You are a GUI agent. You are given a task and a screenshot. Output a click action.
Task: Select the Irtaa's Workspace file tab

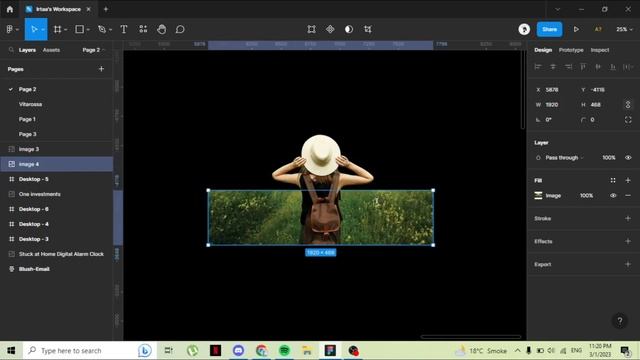pos(58,9)
